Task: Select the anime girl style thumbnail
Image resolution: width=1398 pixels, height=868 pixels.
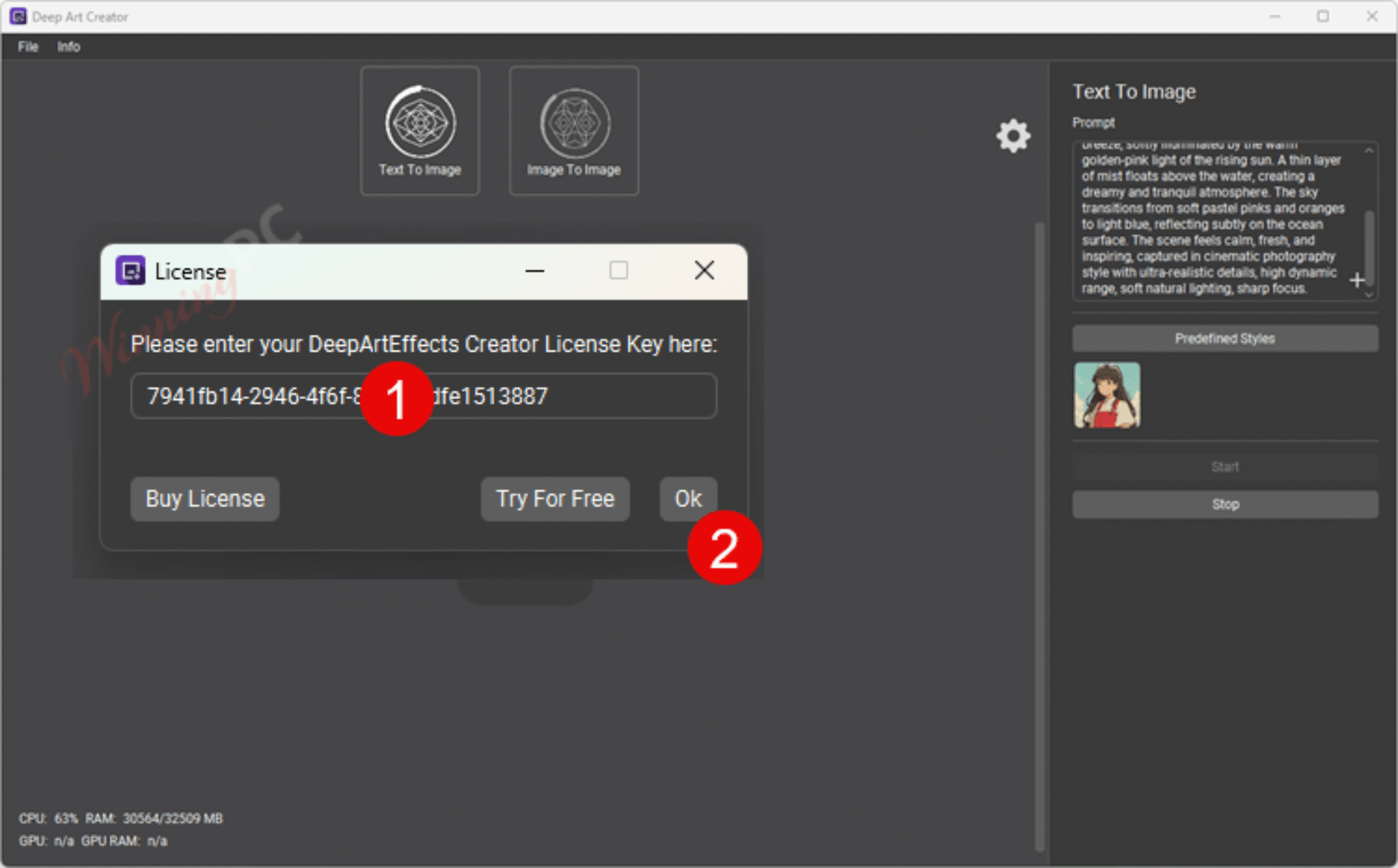Action: click(x=1107, y=395)
